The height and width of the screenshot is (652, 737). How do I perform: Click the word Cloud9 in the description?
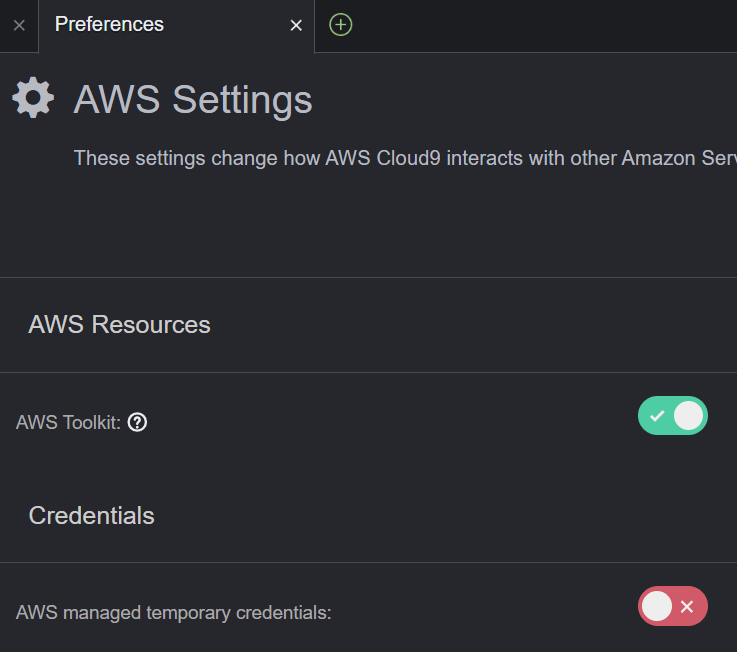[x=408, y=158]
